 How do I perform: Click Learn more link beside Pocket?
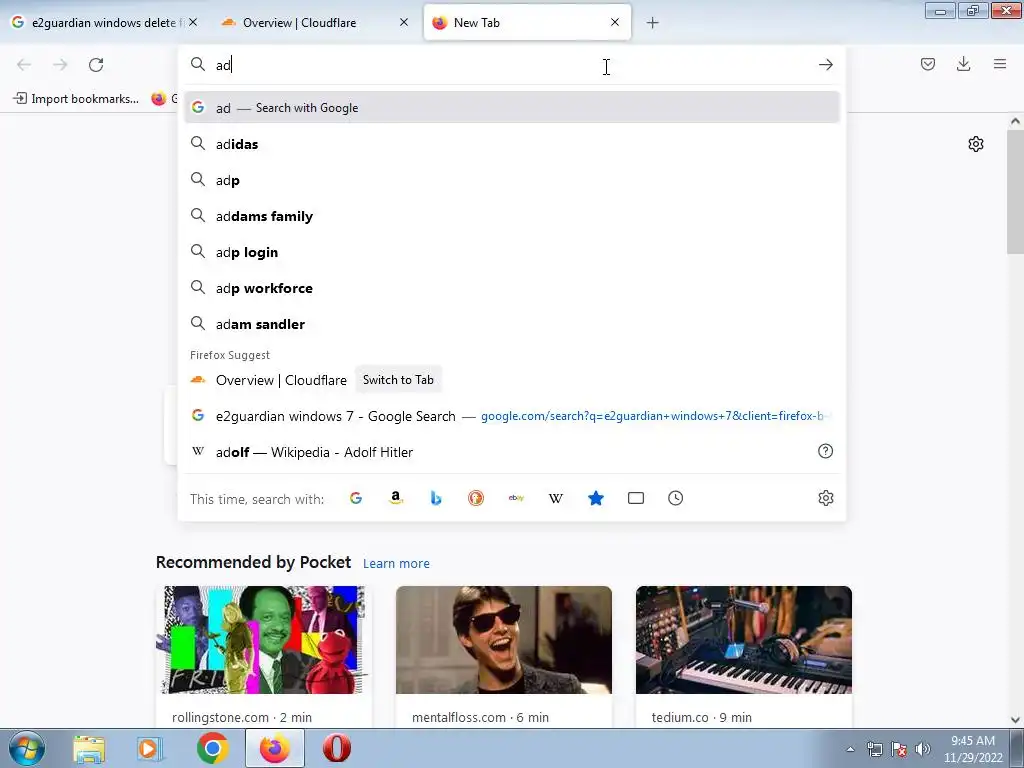[x=396, y=564]
